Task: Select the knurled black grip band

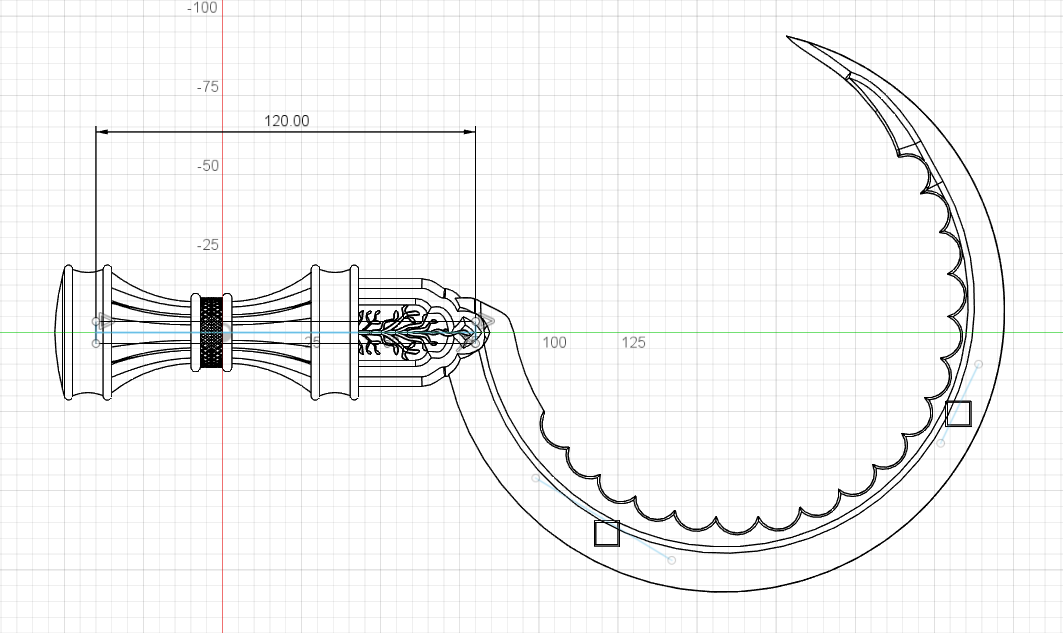Action: tap(212, 333)
